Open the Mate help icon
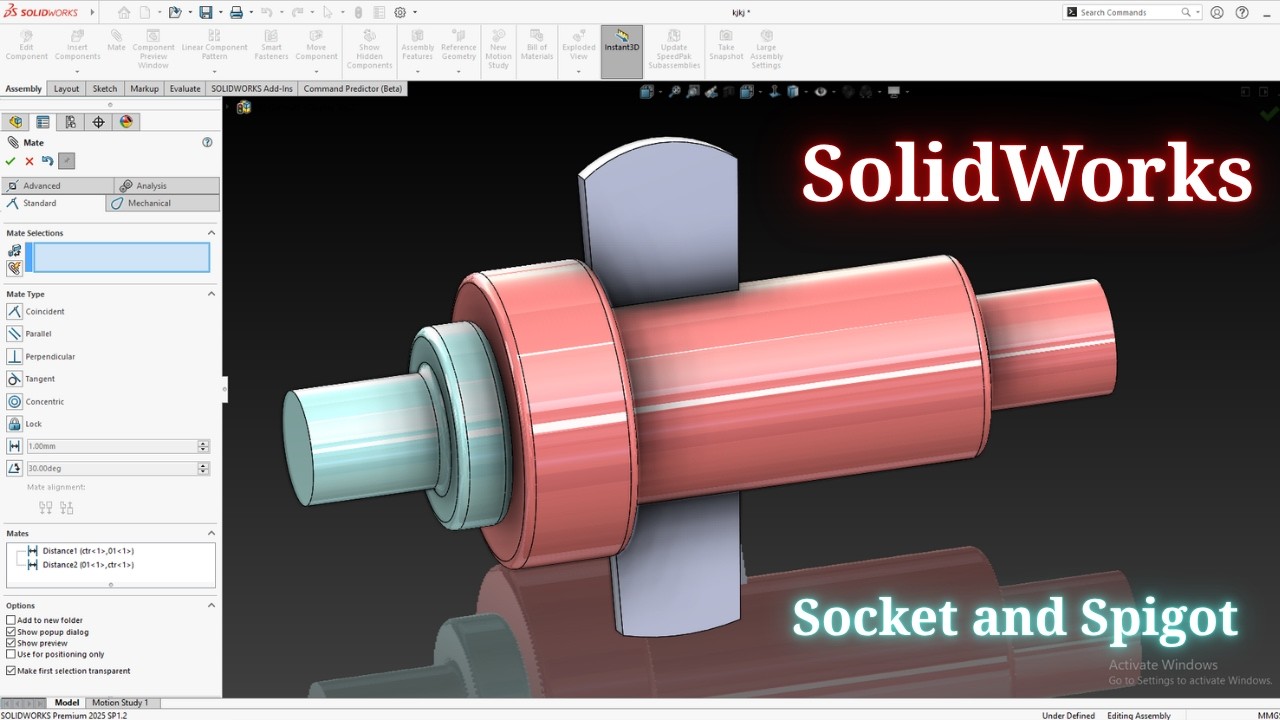 [x=207, y=142]
